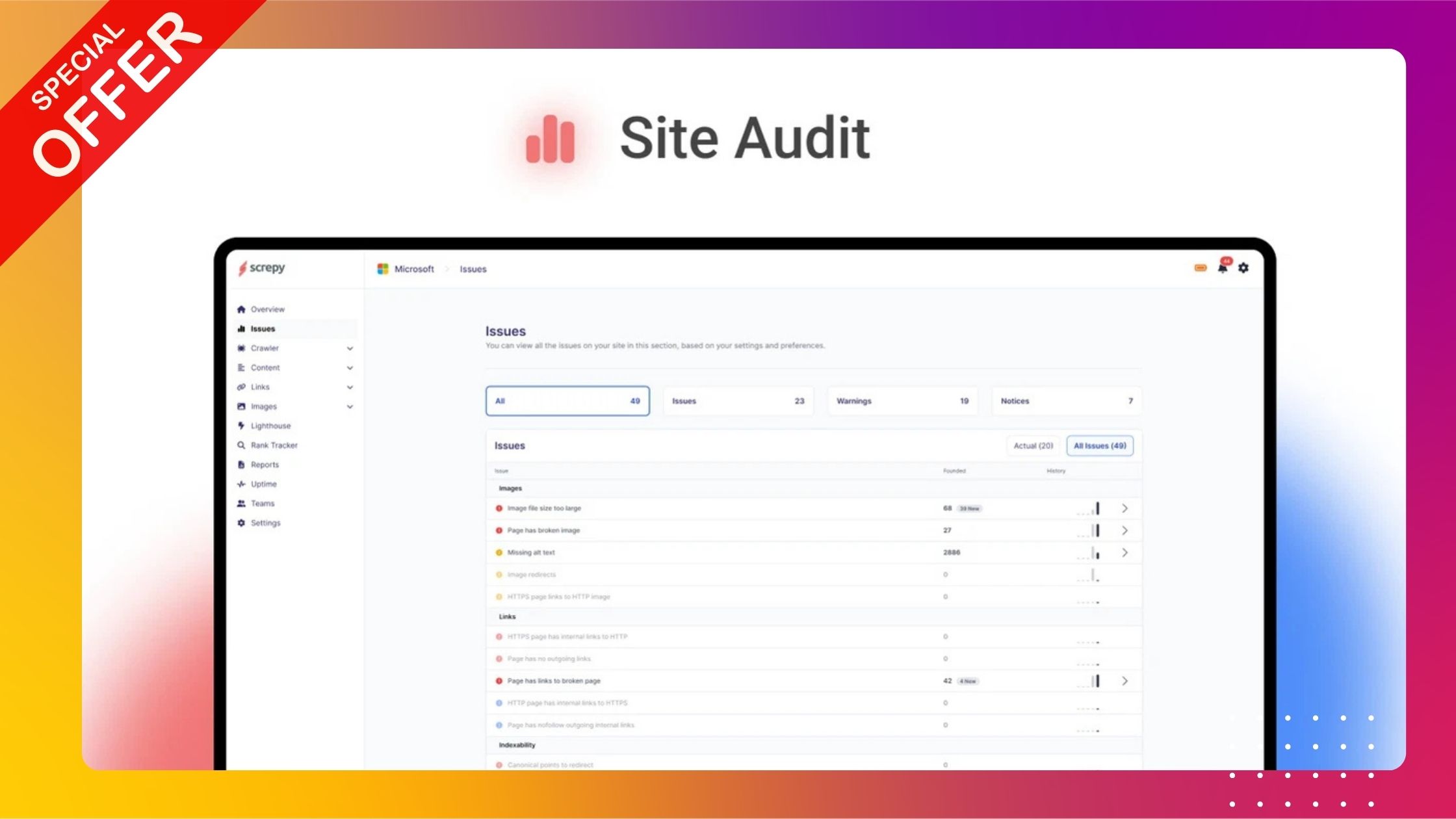1456x819 pixels.
Task: Click the Uptime pulse icon
Action: pos(241,484)
